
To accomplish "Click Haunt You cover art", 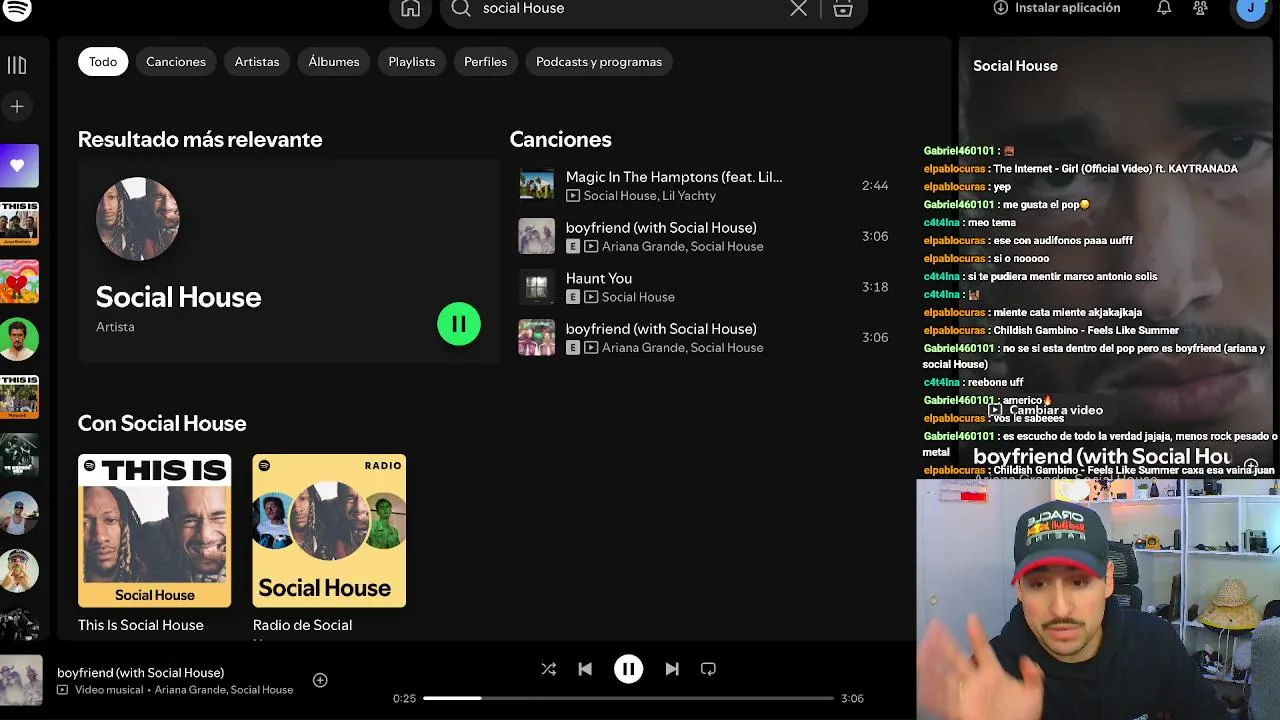I will (x=536, y=287).
